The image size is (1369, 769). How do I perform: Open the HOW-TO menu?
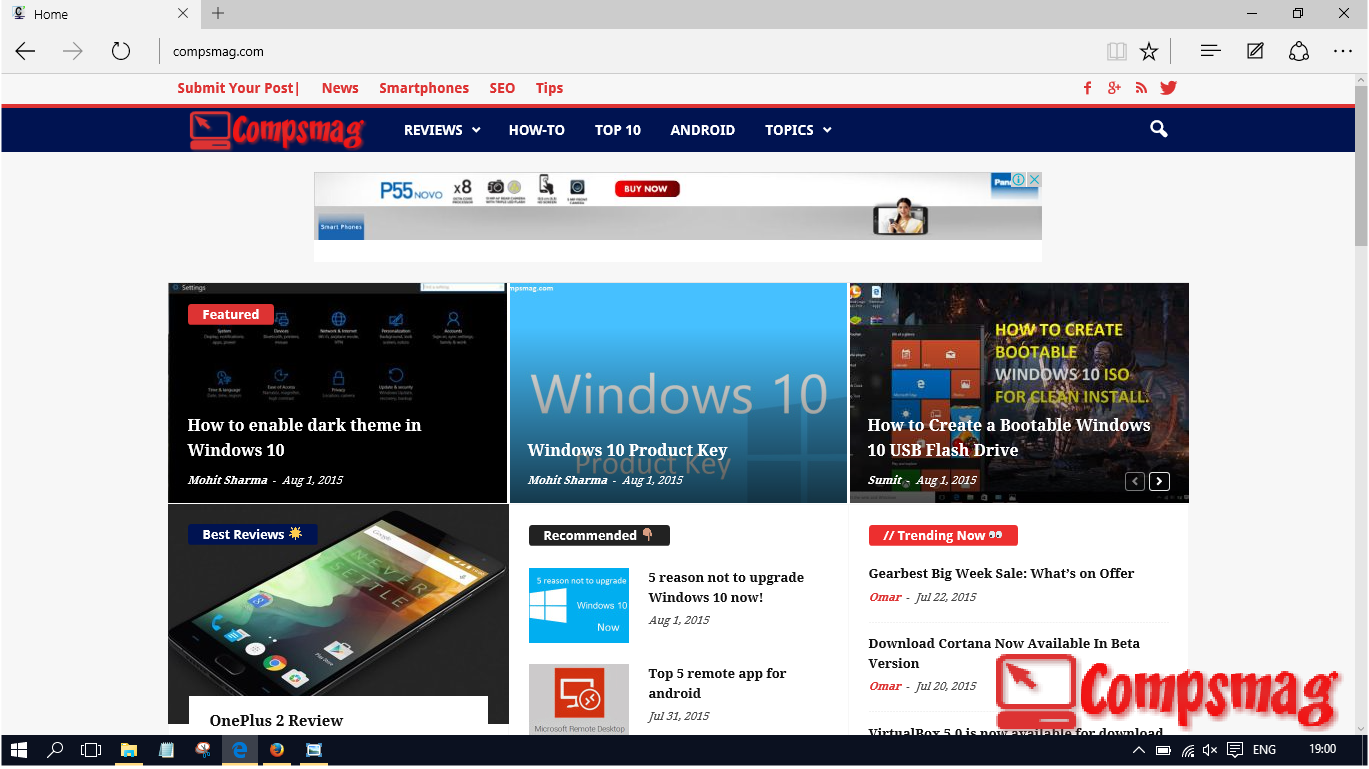point(537,130)
